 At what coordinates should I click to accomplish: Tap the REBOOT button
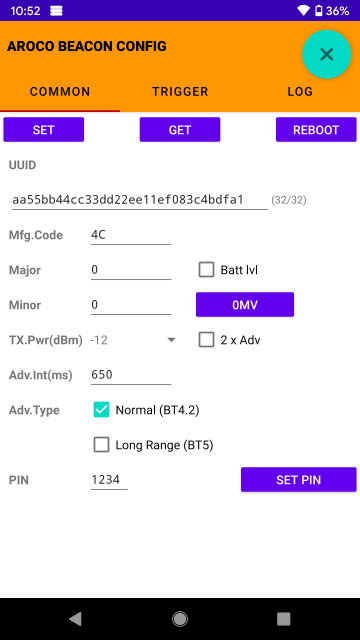(316, 130)
